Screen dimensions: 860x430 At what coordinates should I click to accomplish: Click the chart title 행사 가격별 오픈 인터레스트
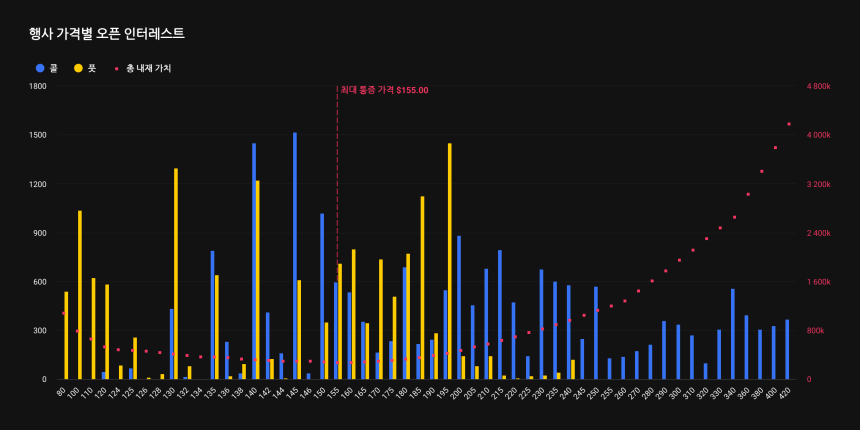(x=107, y=33)
